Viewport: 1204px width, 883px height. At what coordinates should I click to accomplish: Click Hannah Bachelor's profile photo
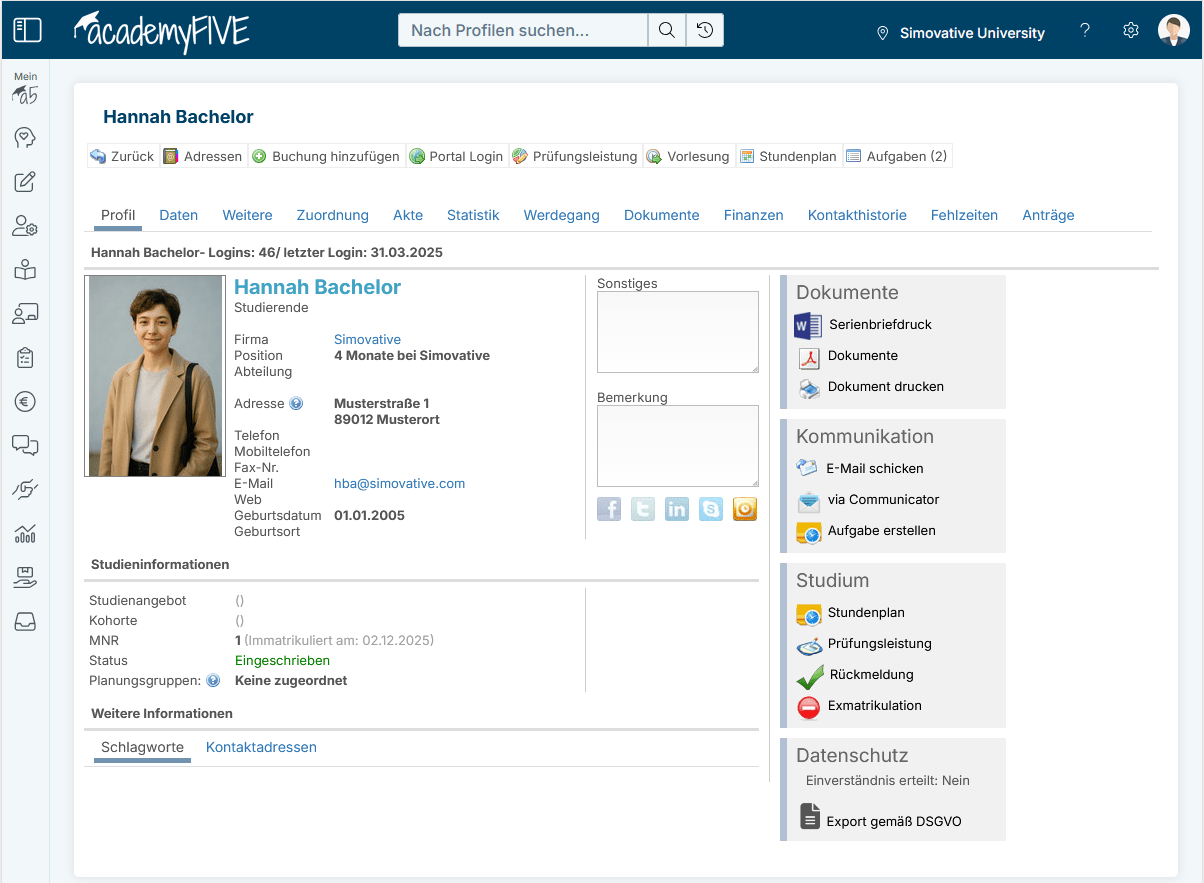point(155,376)
